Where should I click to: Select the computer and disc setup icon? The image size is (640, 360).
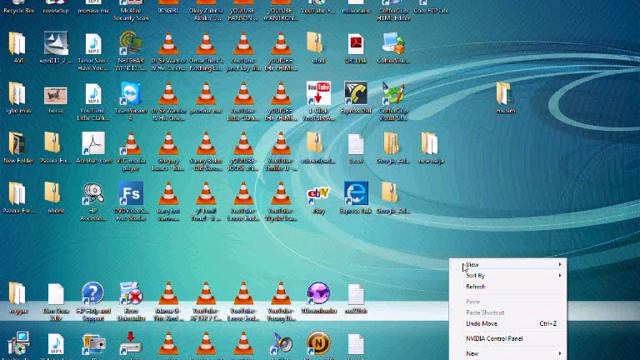point(17,343)
